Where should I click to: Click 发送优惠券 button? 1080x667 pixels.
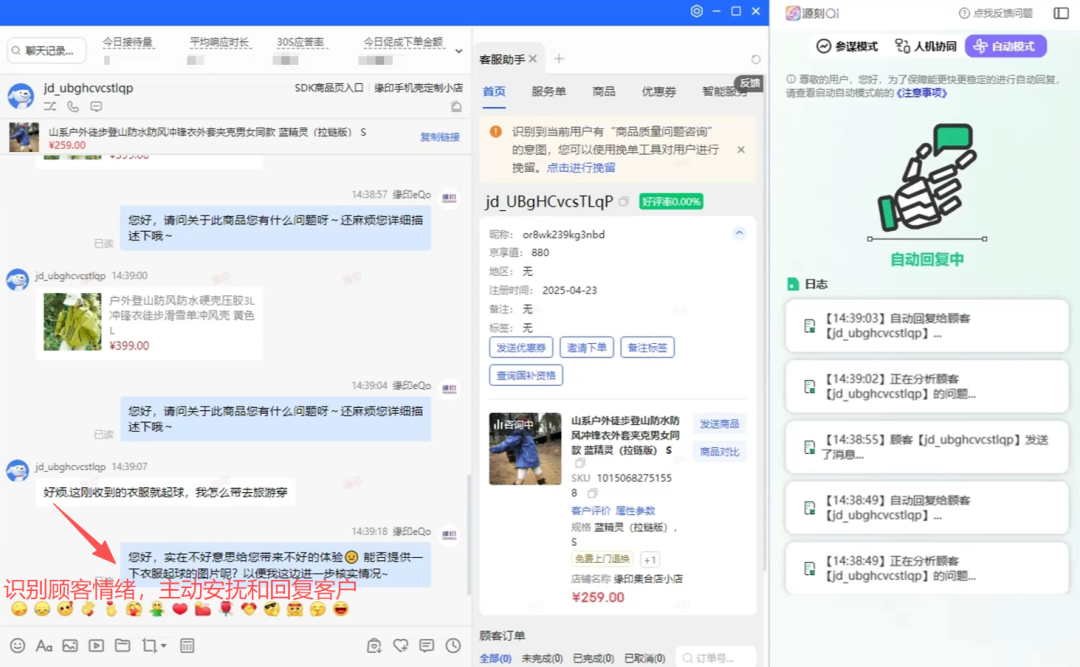521,347
